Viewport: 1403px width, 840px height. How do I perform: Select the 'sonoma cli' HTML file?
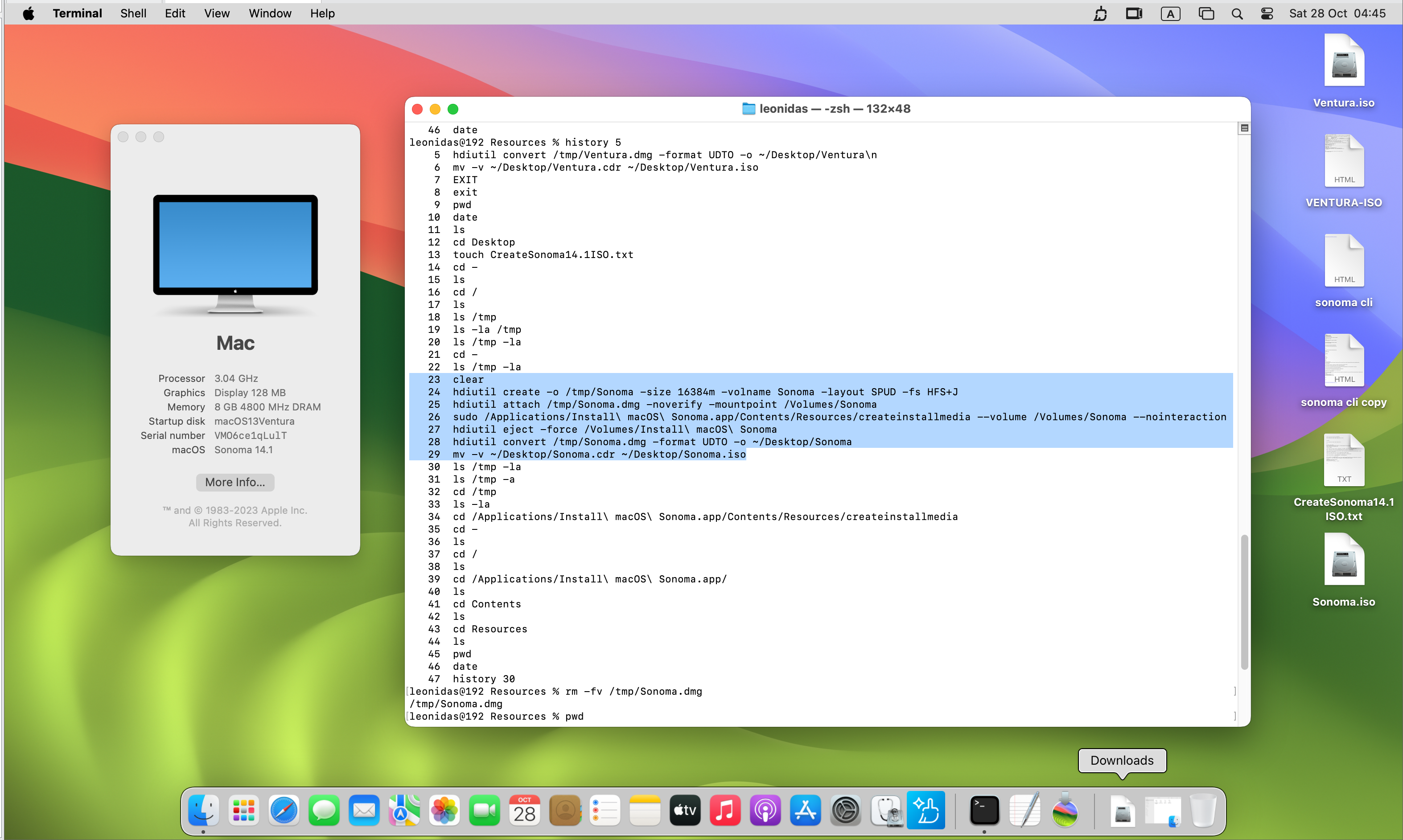[x=1344, y=270]
